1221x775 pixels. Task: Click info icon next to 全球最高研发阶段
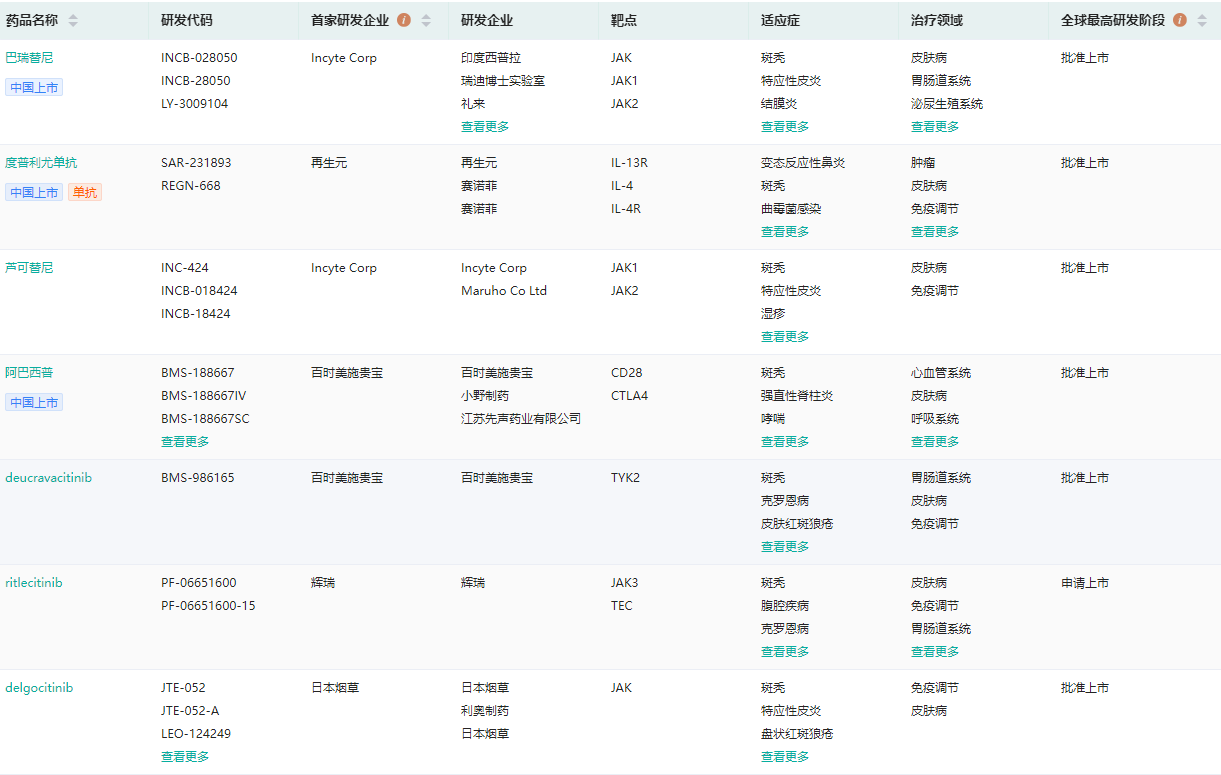tap(1180, 20)
